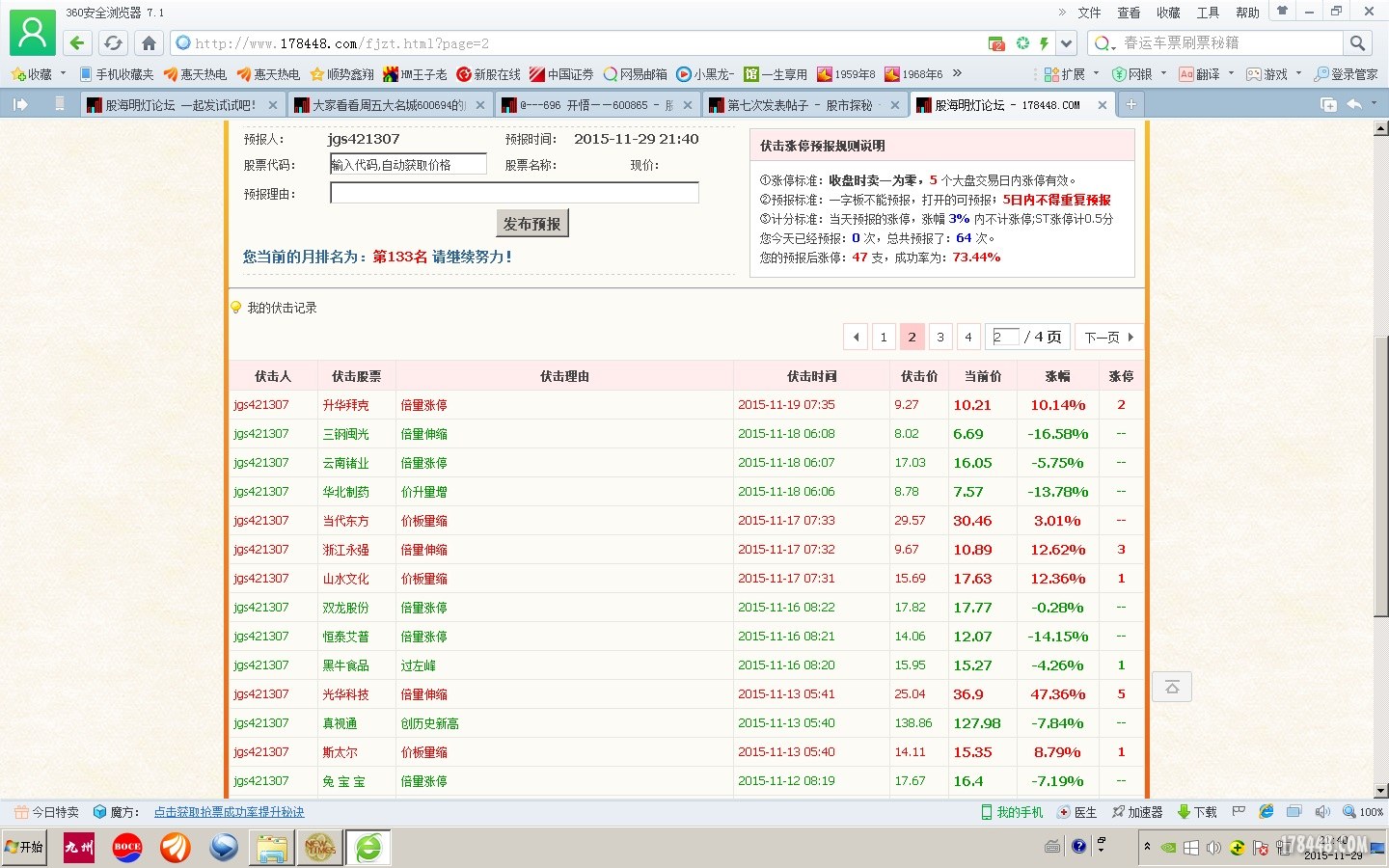Open 我的手机 in status bar
The image size is (1389, 868).
point(1012,812)
